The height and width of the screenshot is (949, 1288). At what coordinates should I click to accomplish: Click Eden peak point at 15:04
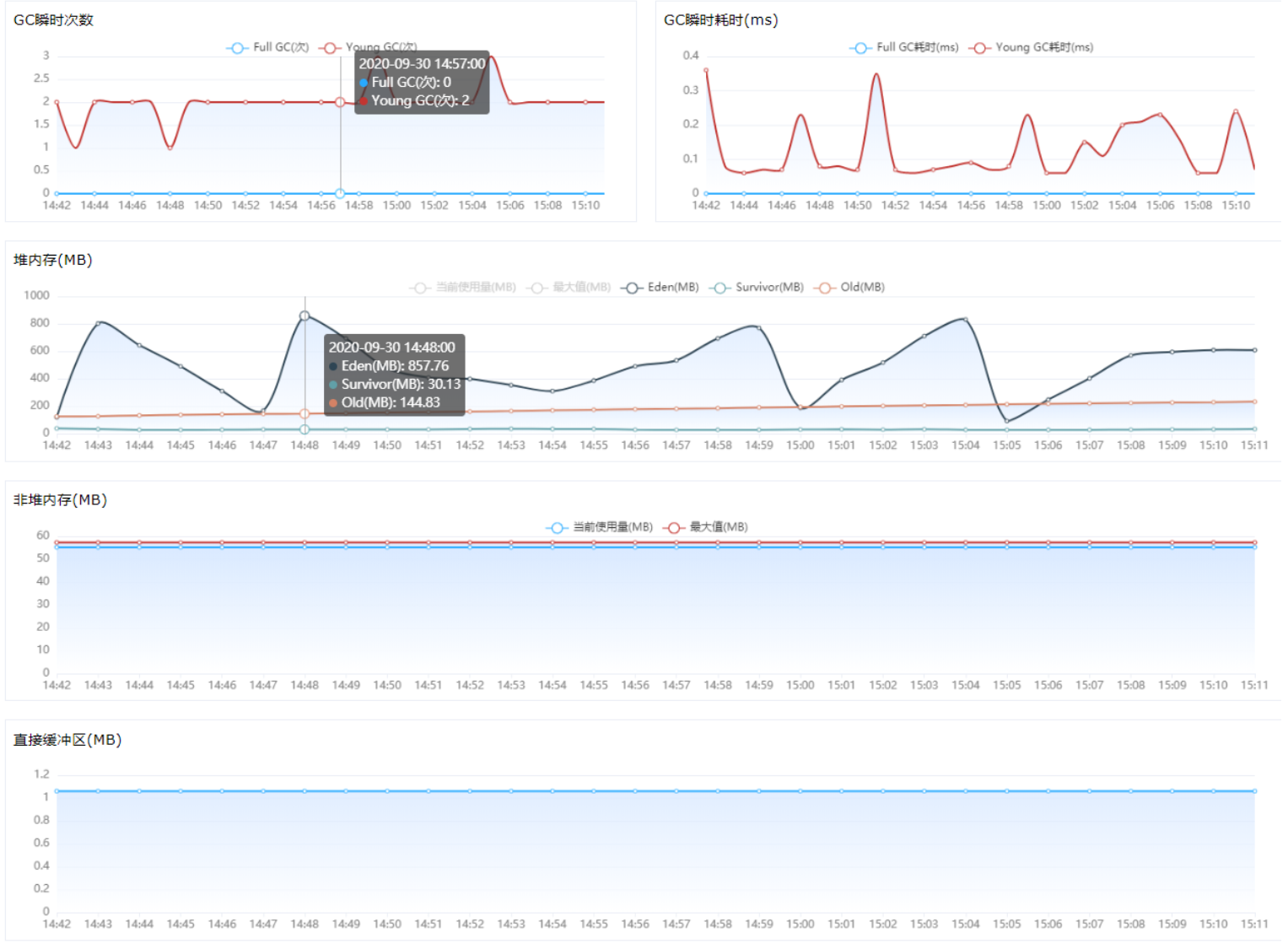[x=966, y=319]
